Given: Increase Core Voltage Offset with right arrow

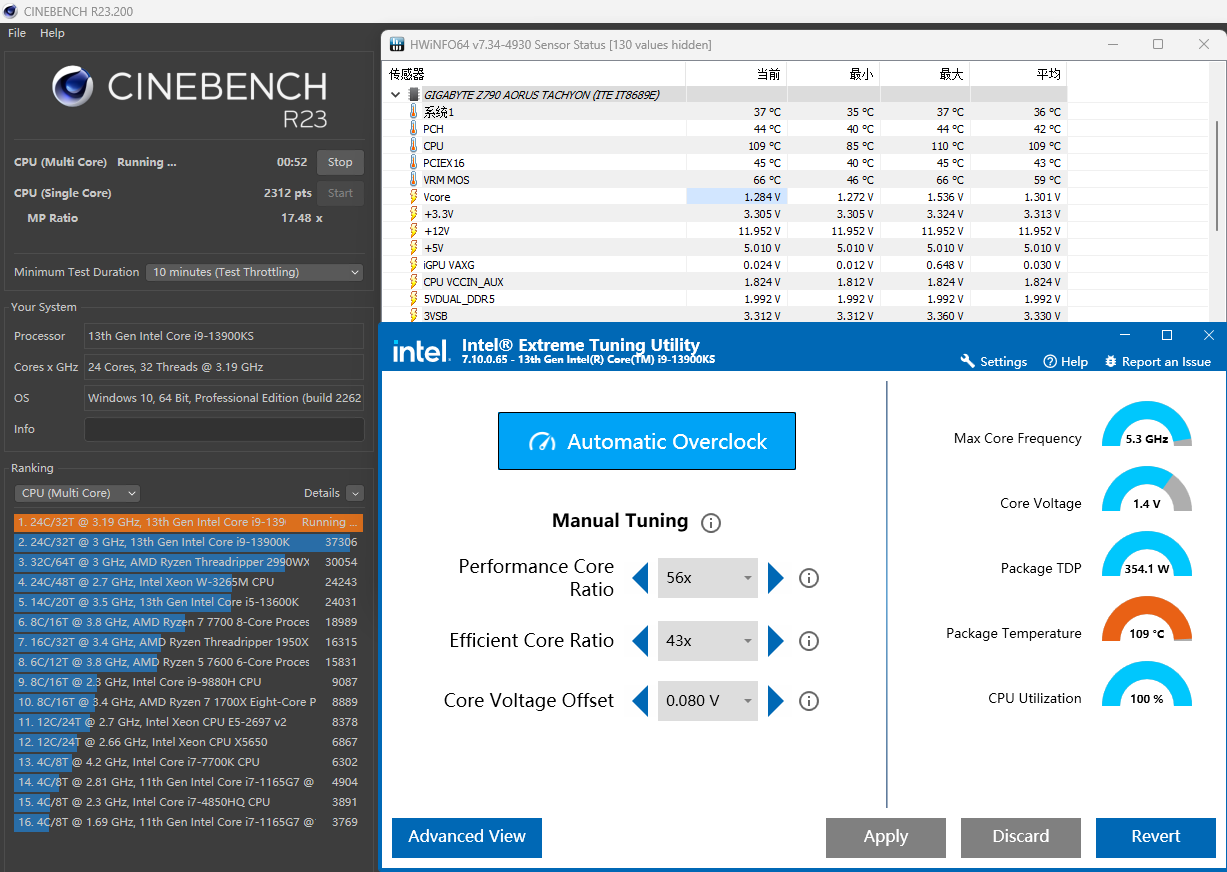Looking at the screenshot, I should [776, 701].
